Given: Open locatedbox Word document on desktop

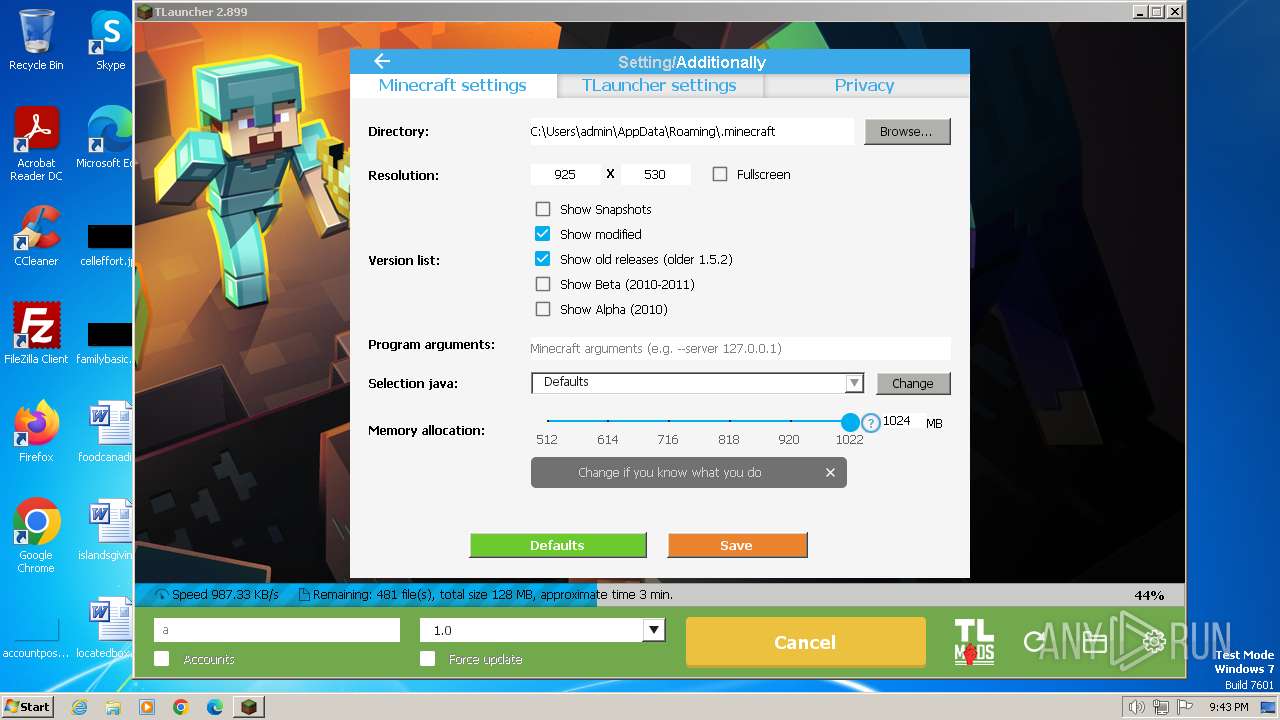Looking at the screenshot, I should tap(108, 628).
